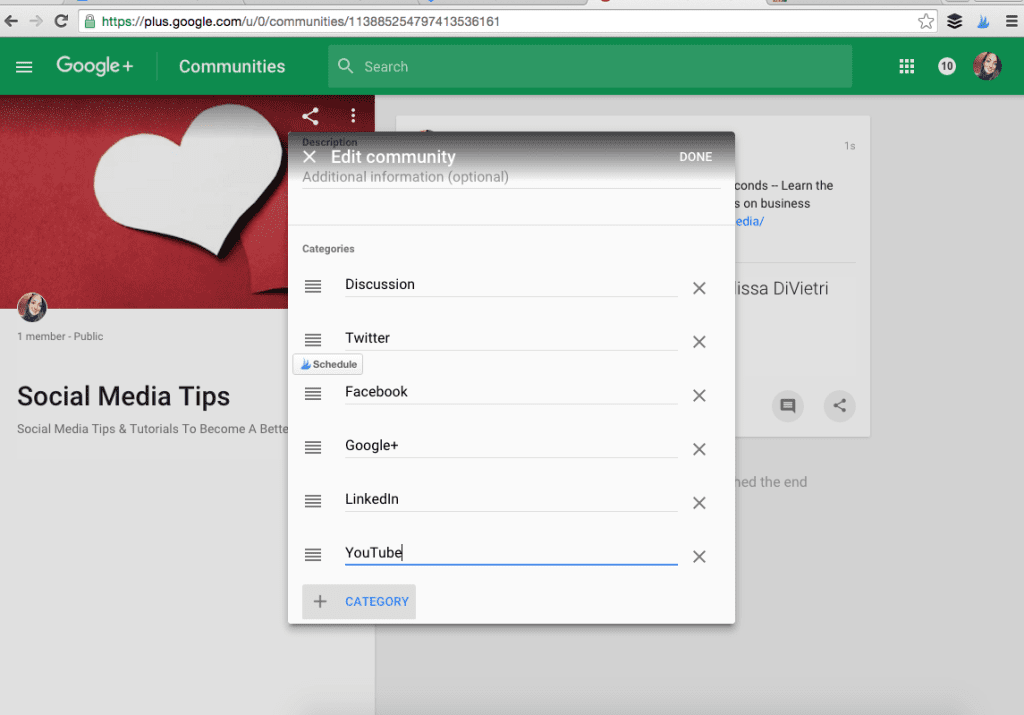Remove the YouTube category
This screenshot has width=1024, height=715.
point(699,557)
